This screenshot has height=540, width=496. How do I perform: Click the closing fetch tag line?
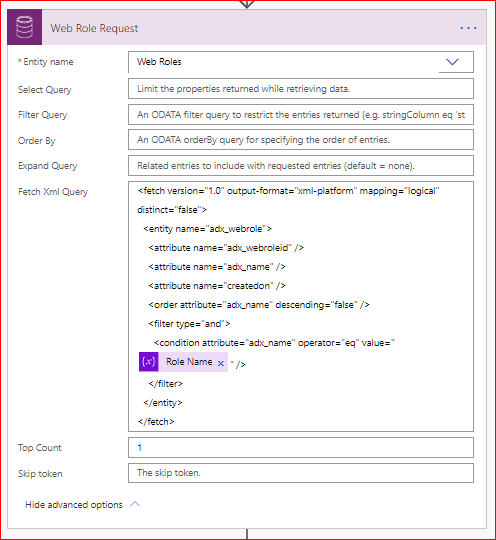(156, 422)
